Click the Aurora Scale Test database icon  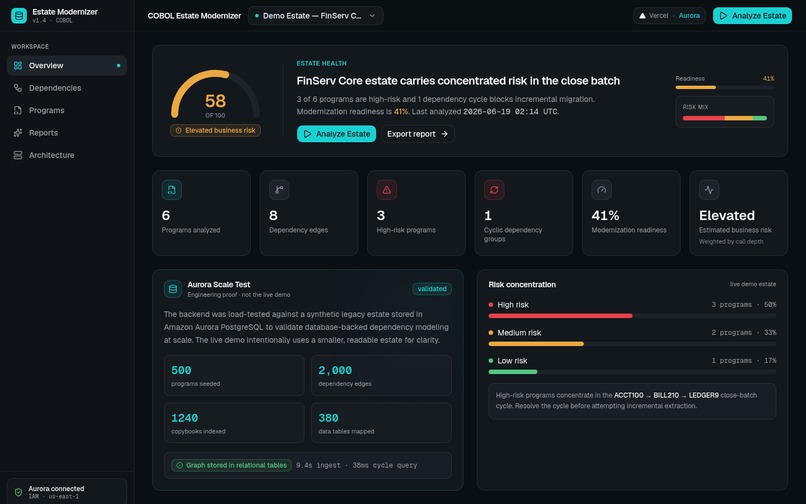click(x=173, y=289)
